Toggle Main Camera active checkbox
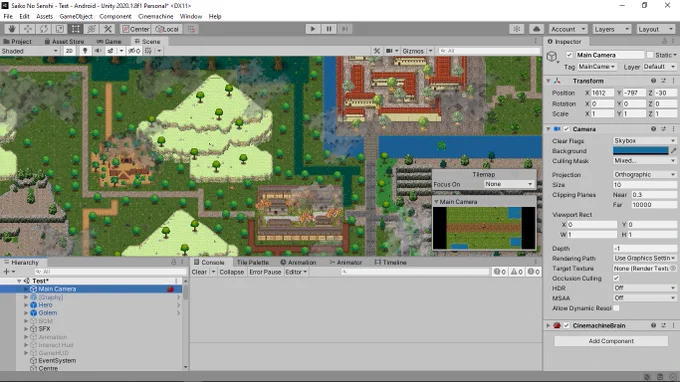 coord(569,55)
